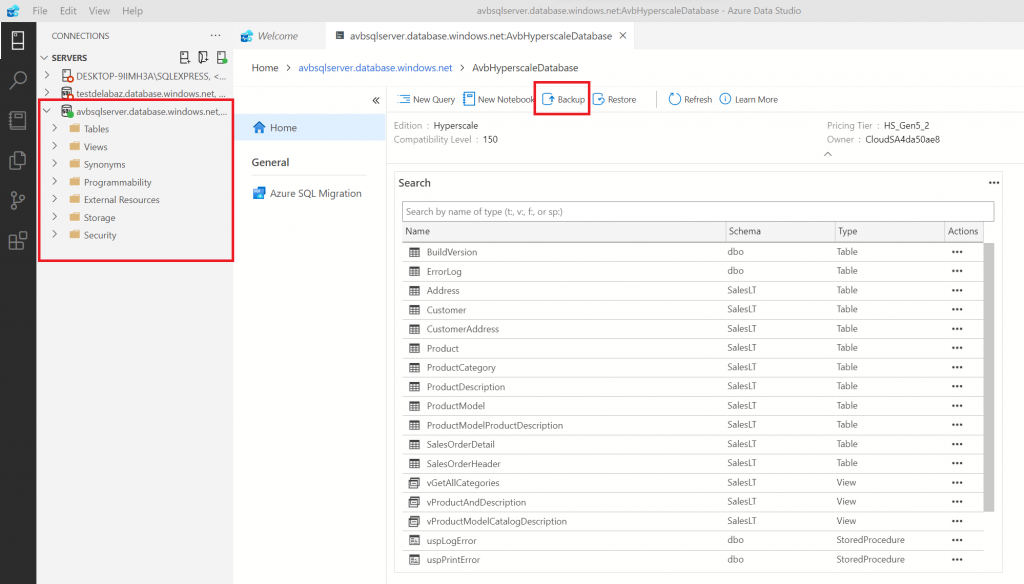
Task: Select the uspPrintError stored procedure row
Action: pos(692,560)
